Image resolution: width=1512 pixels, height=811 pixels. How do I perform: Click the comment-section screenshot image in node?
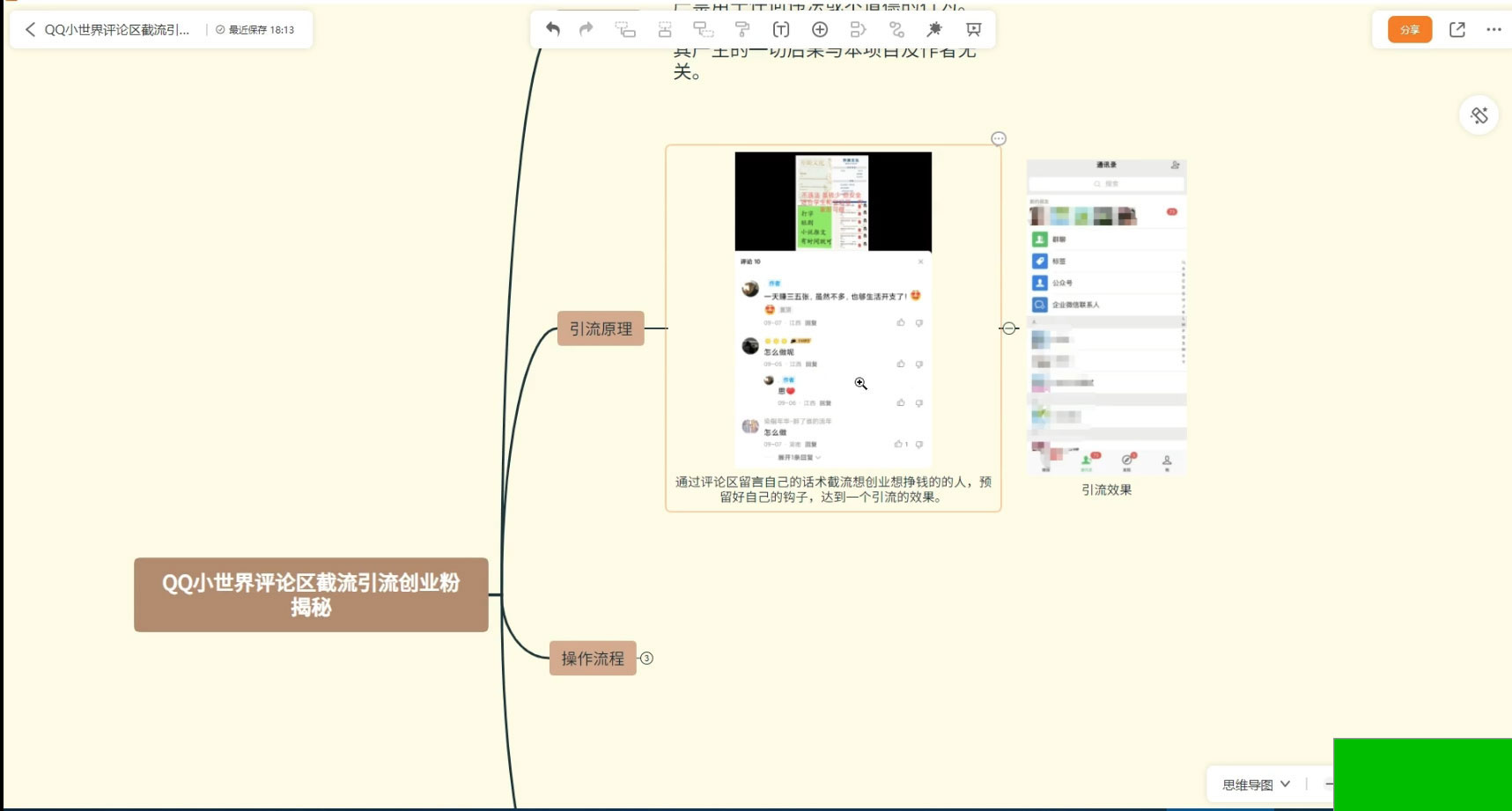833,310
